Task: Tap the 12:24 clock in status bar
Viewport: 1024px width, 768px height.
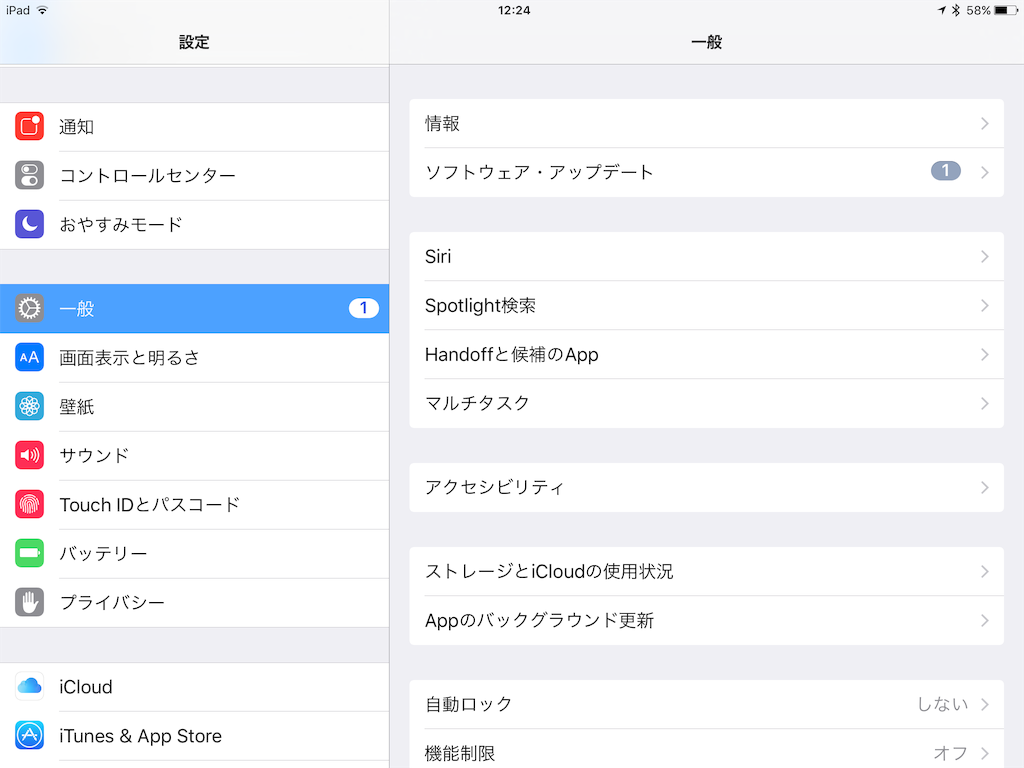Action: click(514, 10)
